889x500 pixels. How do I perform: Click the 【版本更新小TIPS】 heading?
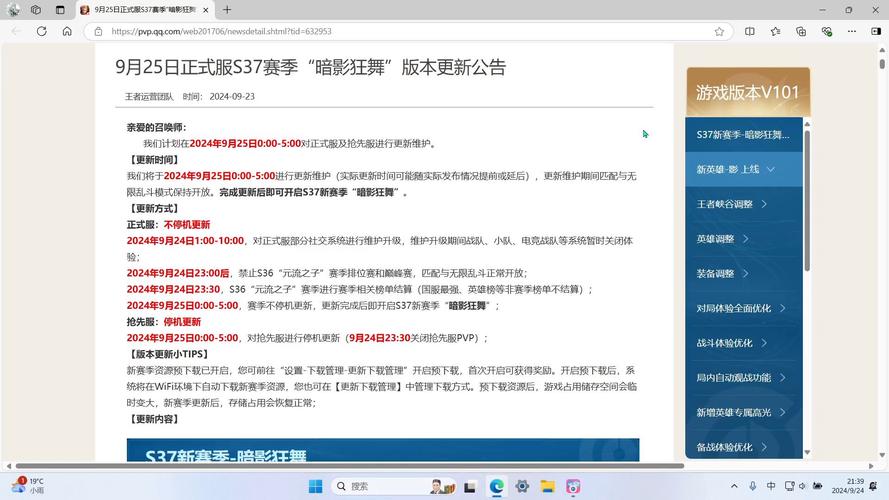(169, 354)
